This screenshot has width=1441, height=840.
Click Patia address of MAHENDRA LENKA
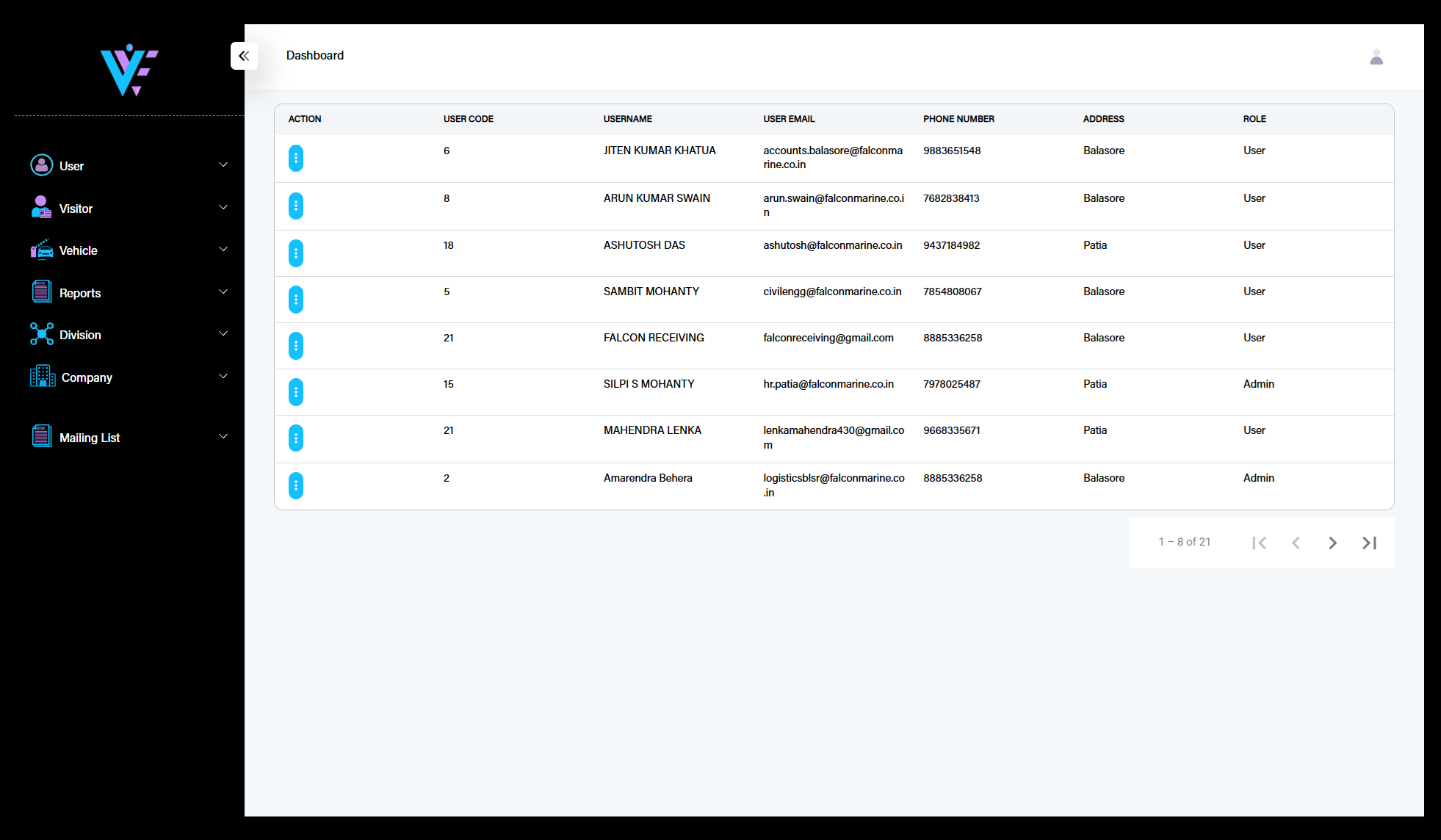coord(1095,430)
